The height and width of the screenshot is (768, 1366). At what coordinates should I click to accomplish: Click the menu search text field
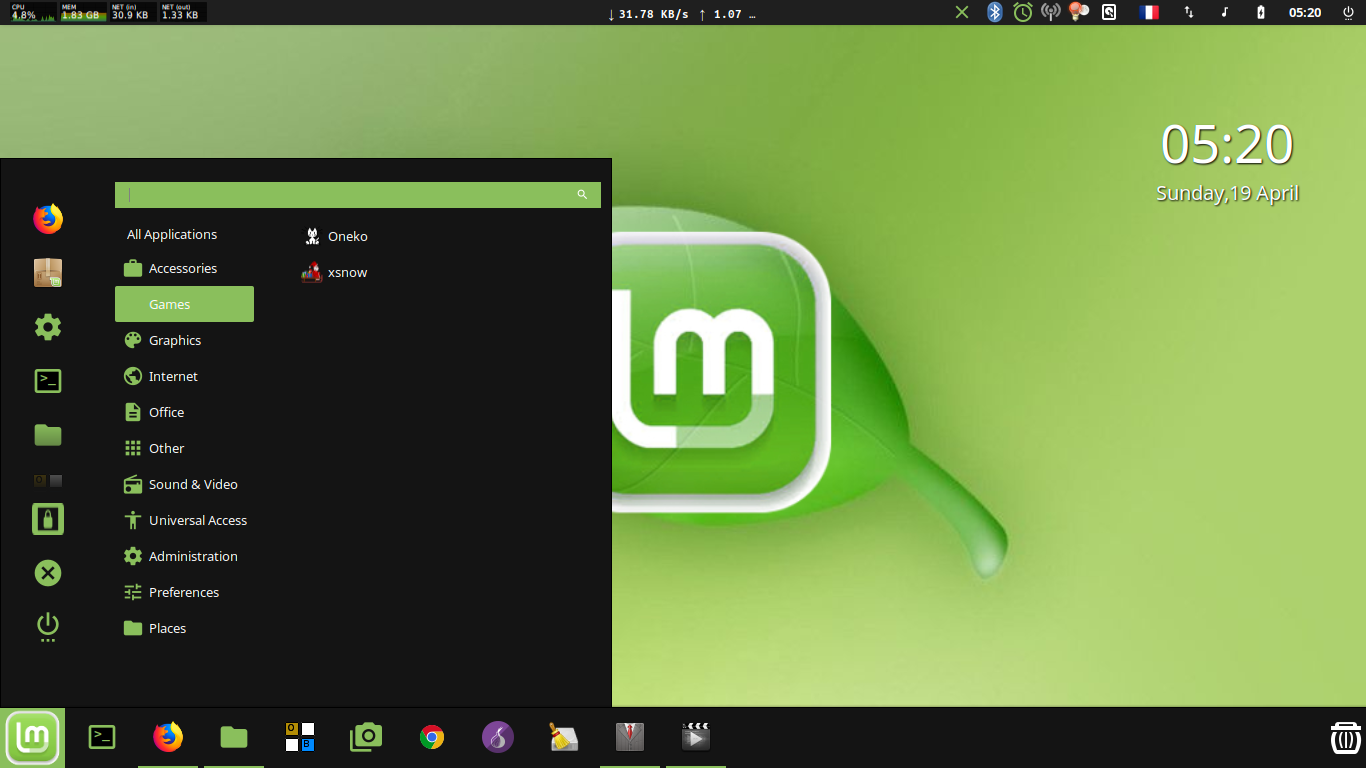pos(358,195)
